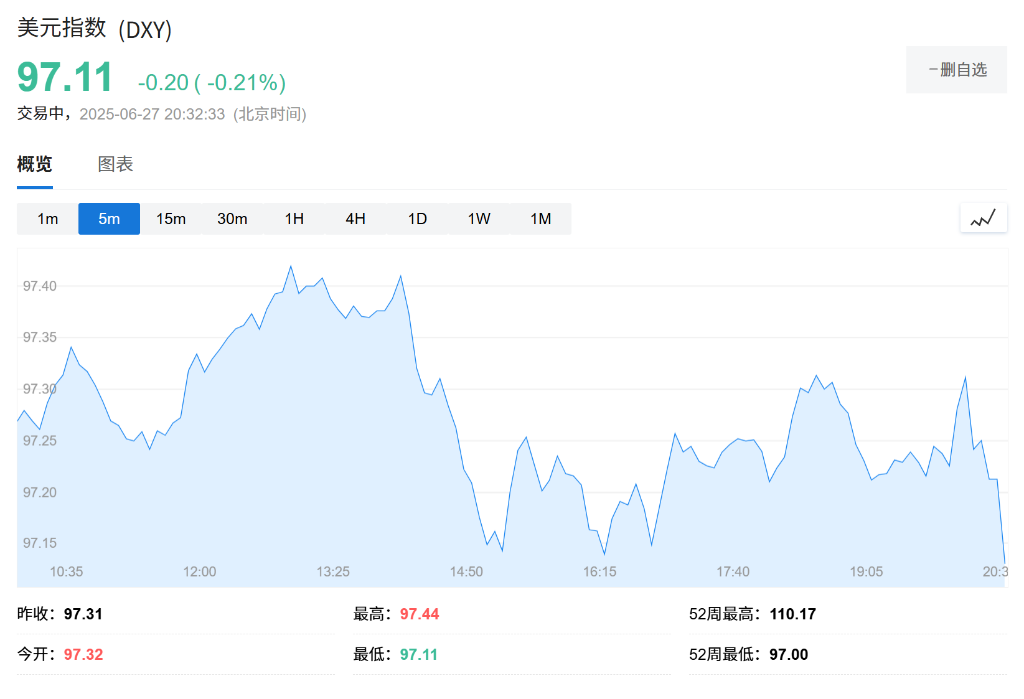Switch to the 1W interval
This screenshot has height=699, width=1024.
coord(478,218)
